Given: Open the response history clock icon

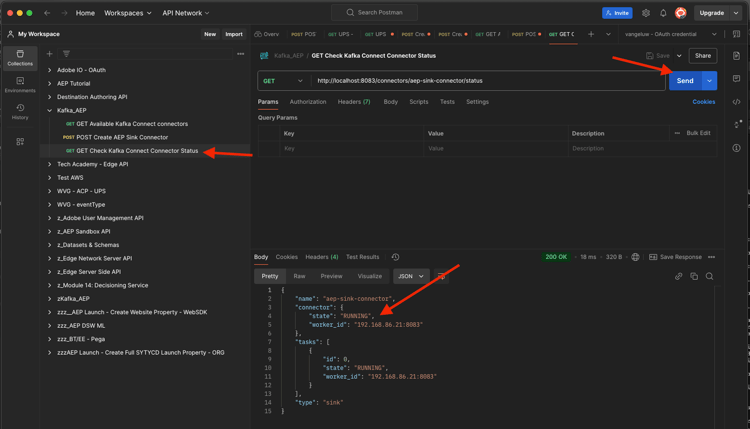Looking at the screenshot, I should 395,257.
